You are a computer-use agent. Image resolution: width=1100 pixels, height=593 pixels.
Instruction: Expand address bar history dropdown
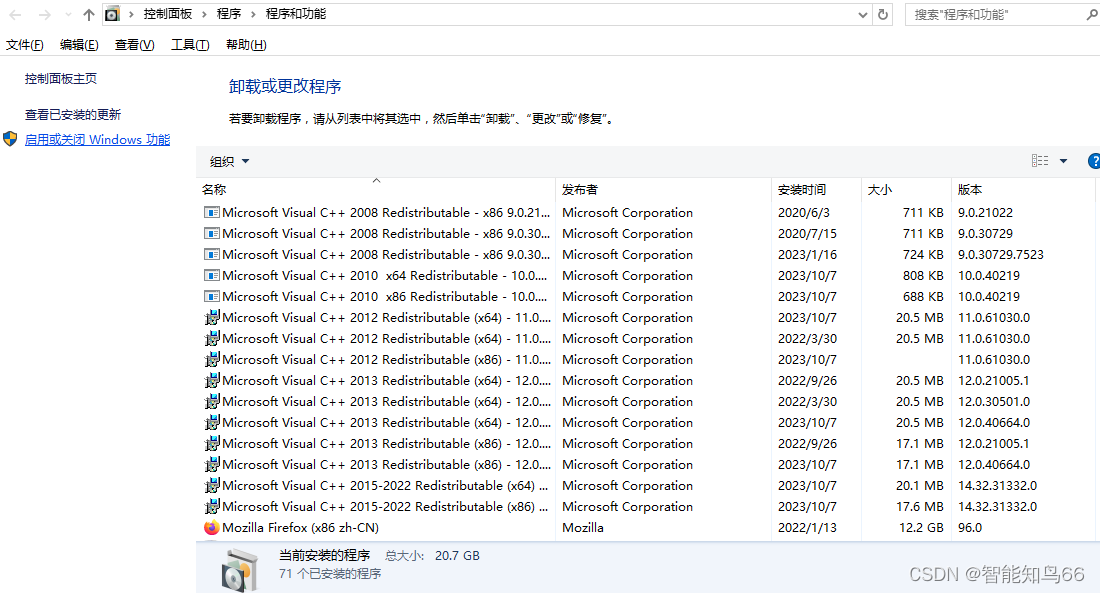(863, 15)
